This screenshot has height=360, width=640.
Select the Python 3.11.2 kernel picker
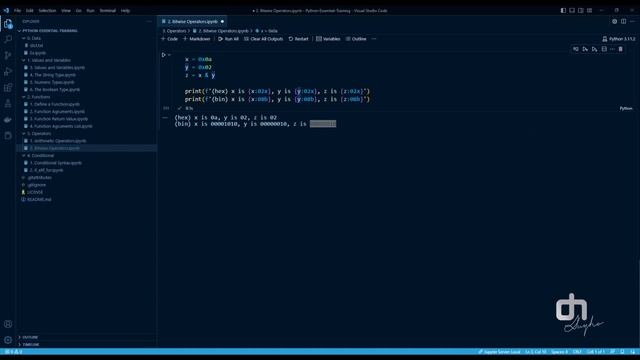coord(618,39)
